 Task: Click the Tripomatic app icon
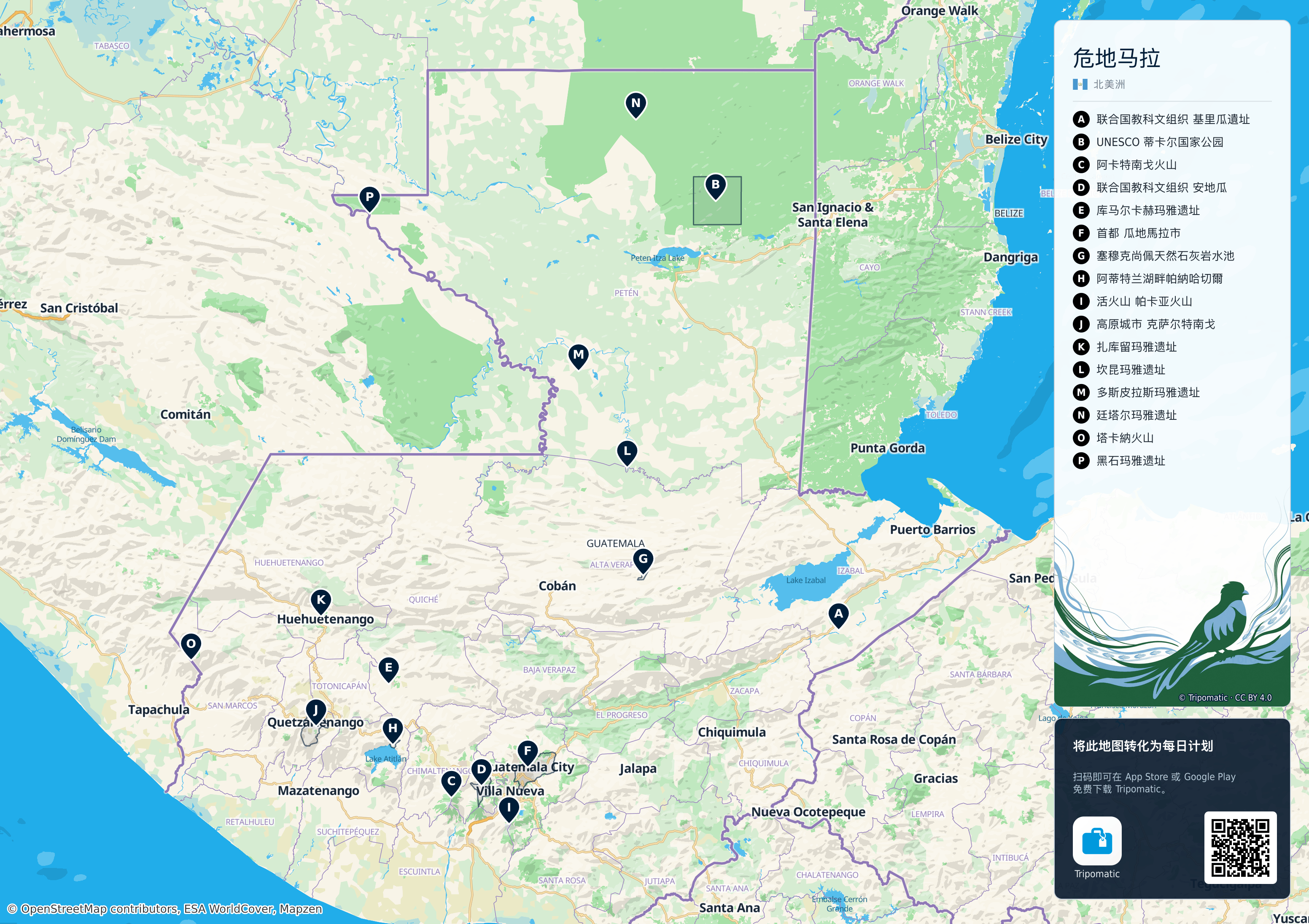click(x=1097, y=841)
